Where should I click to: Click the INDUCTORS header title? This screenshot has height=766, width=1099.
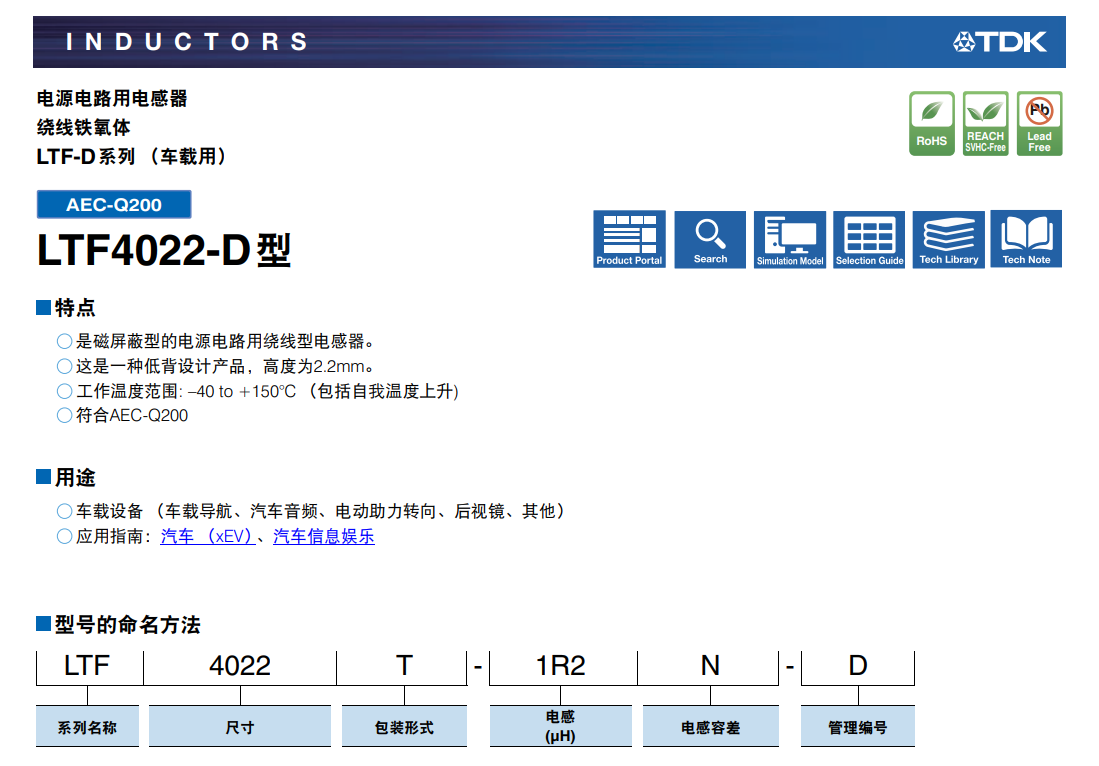186,42
